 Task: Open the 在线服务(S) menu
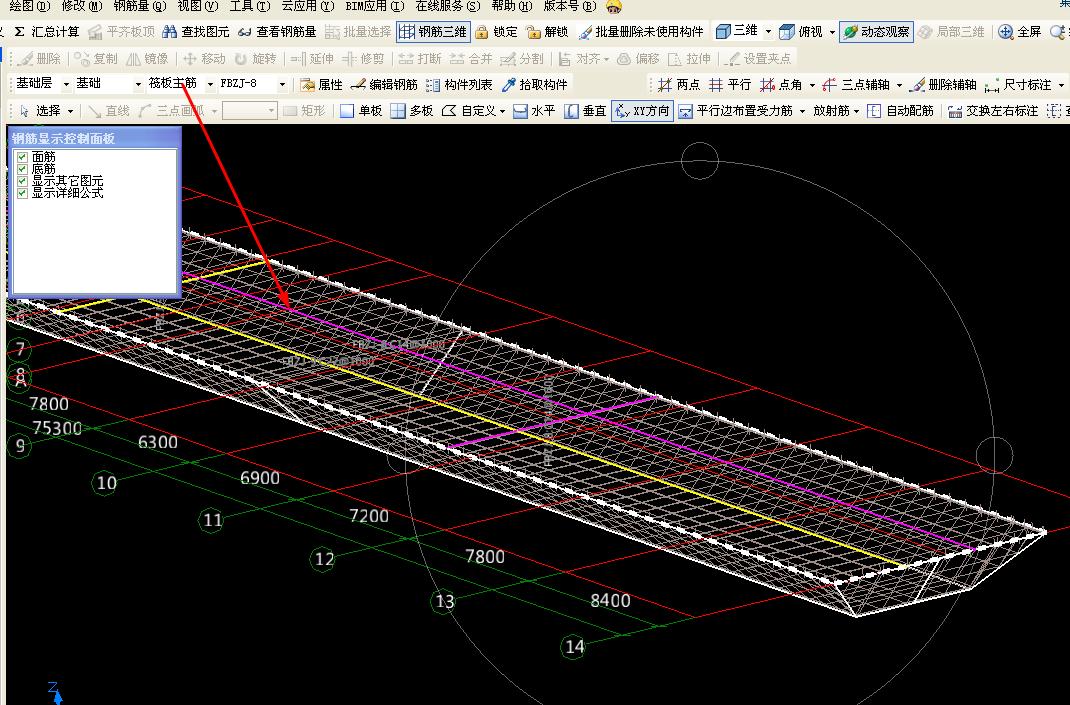[448, 6]
